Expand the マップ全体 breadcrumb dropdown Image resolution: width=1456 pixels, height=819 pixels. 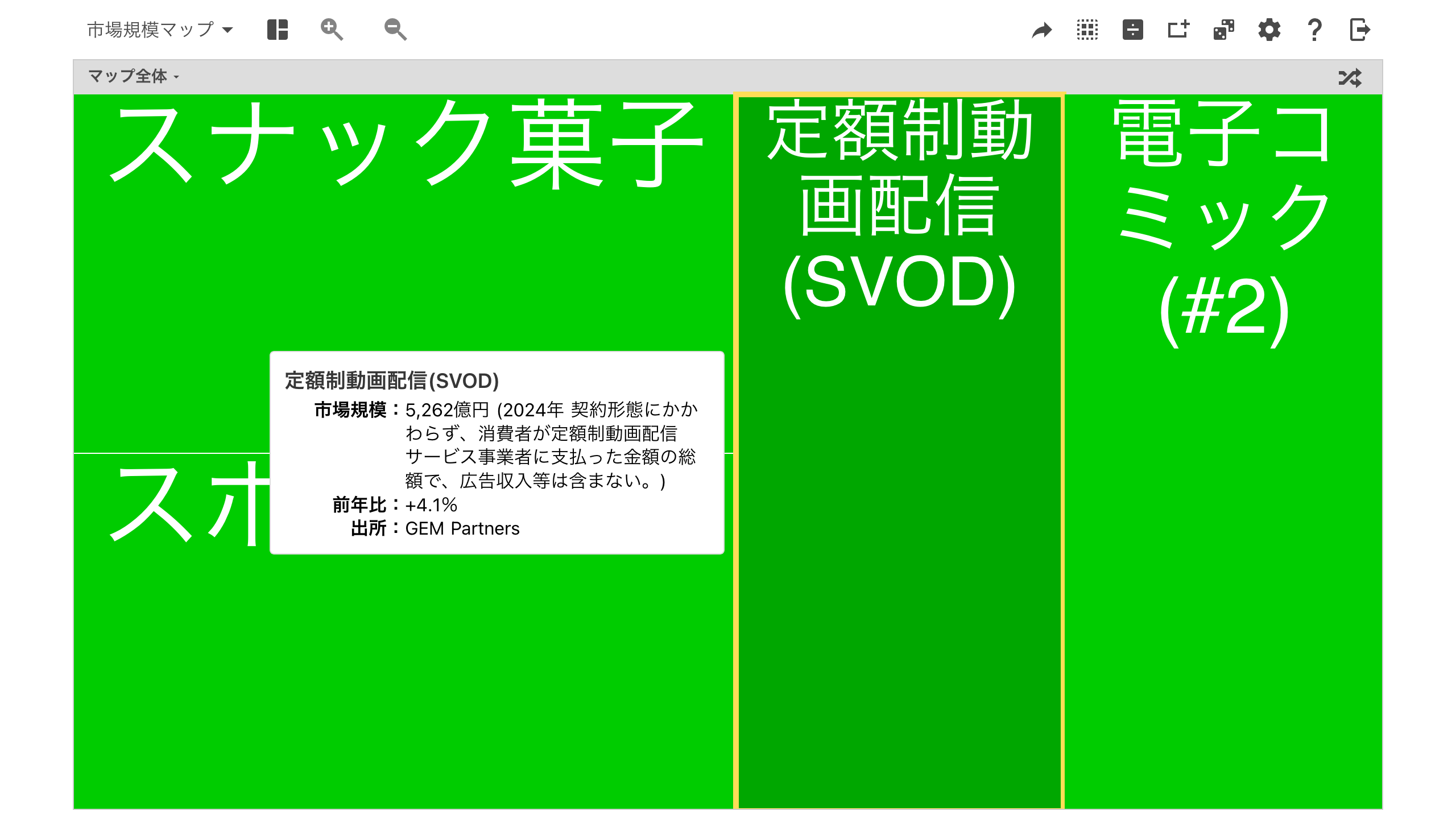pos(134,76)
